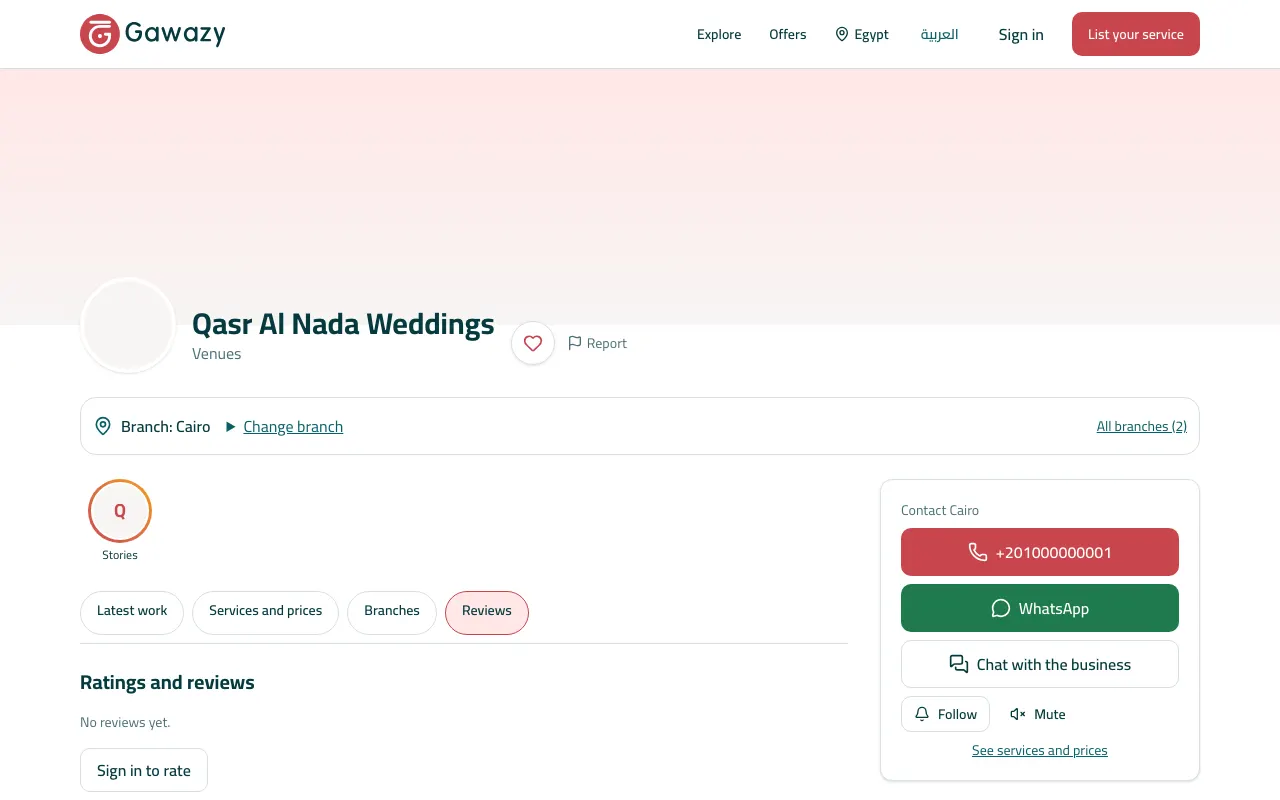Switch language to العربية
Image resolution: width=1280 pixels, height=800 pixels.
940,34
